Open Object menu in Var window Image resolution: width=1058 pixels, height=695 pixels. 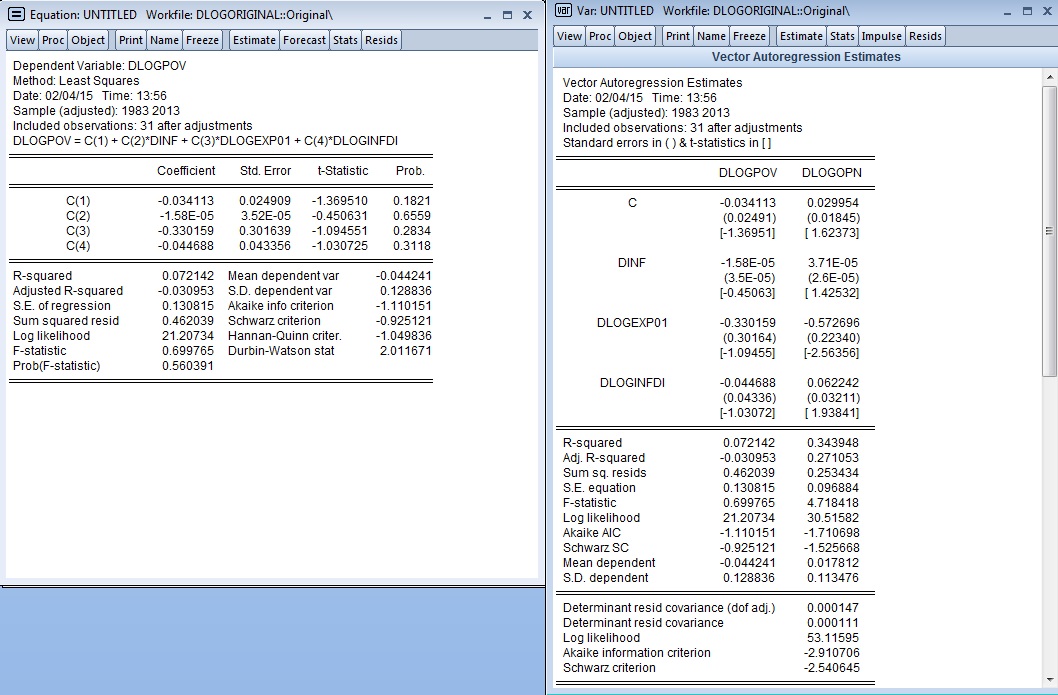point(635,36)
